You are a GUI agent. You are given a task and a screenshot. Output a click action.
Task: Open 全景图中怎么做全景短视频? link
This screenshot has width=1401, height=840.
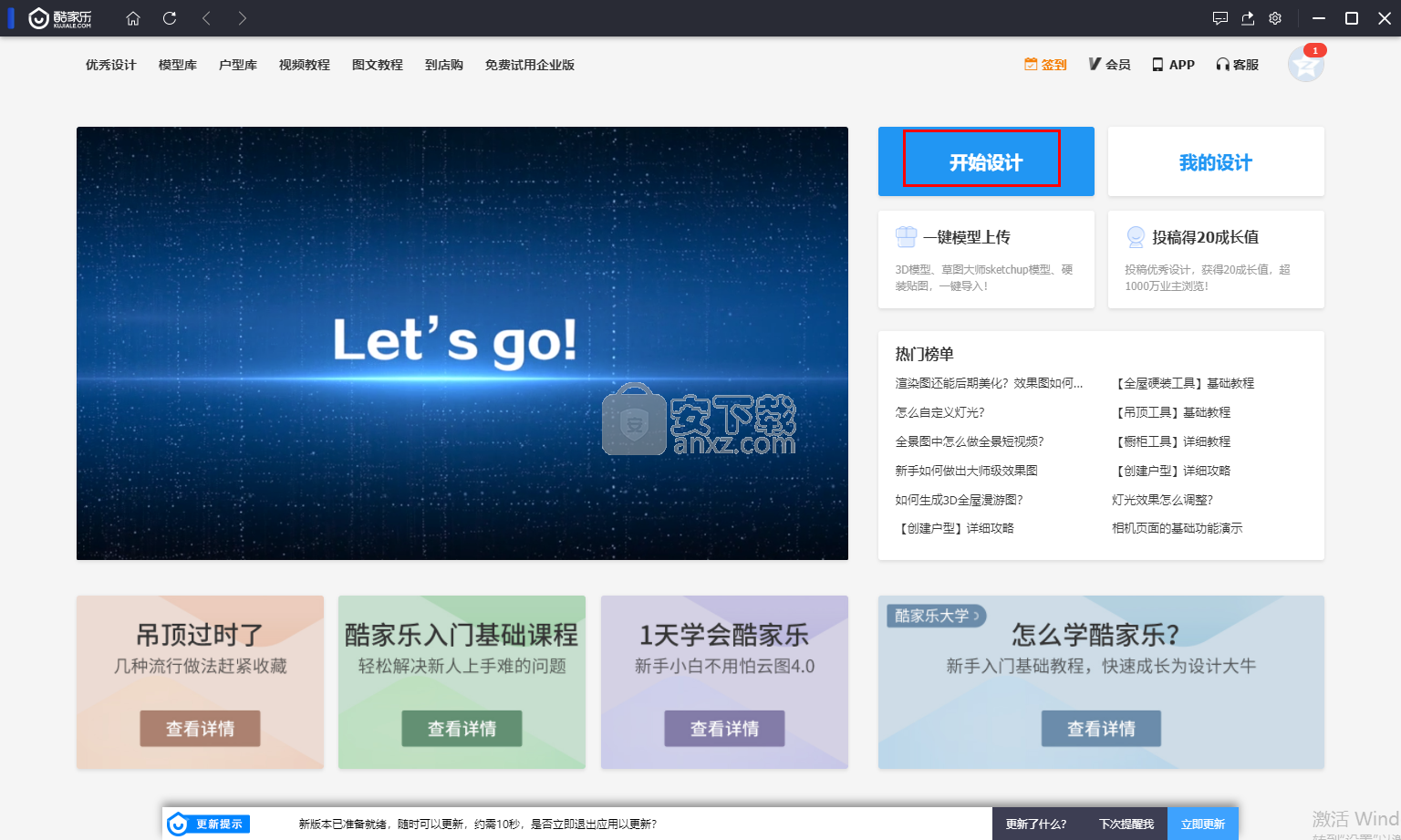[970, 441]
